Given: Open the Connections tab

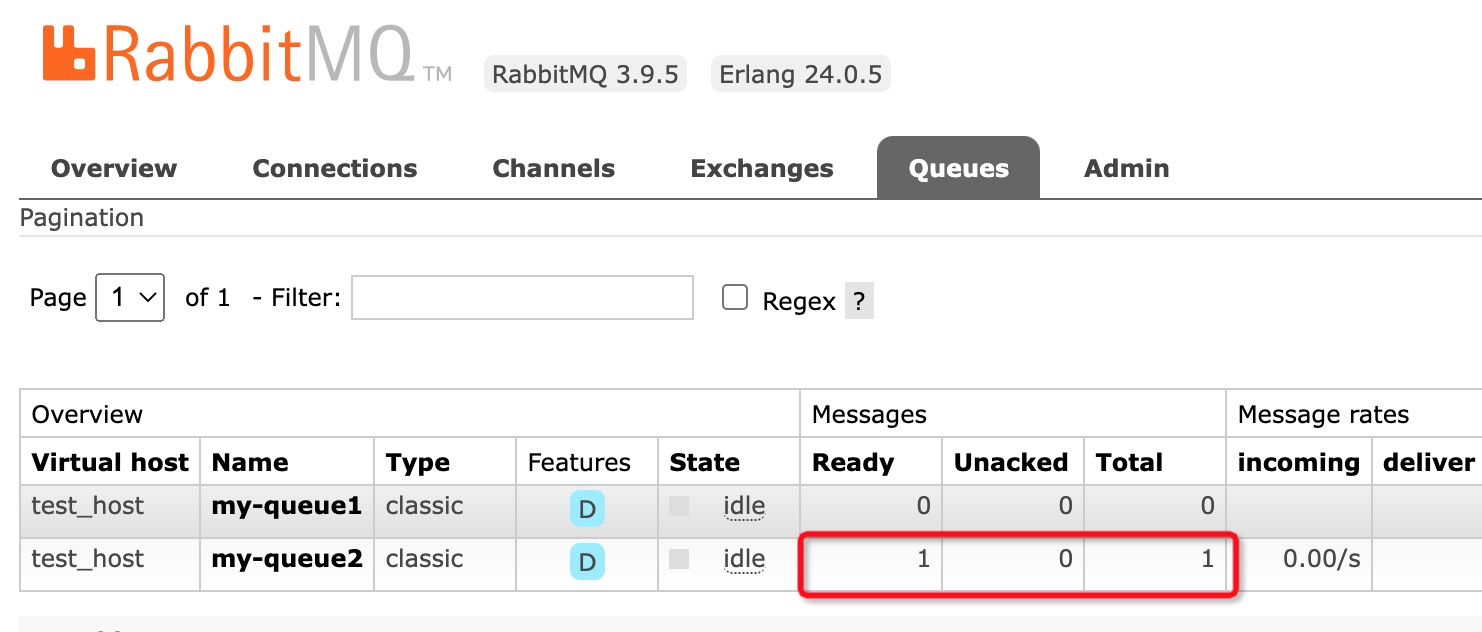Looking at the screenshot, I should tap(335, 168).
